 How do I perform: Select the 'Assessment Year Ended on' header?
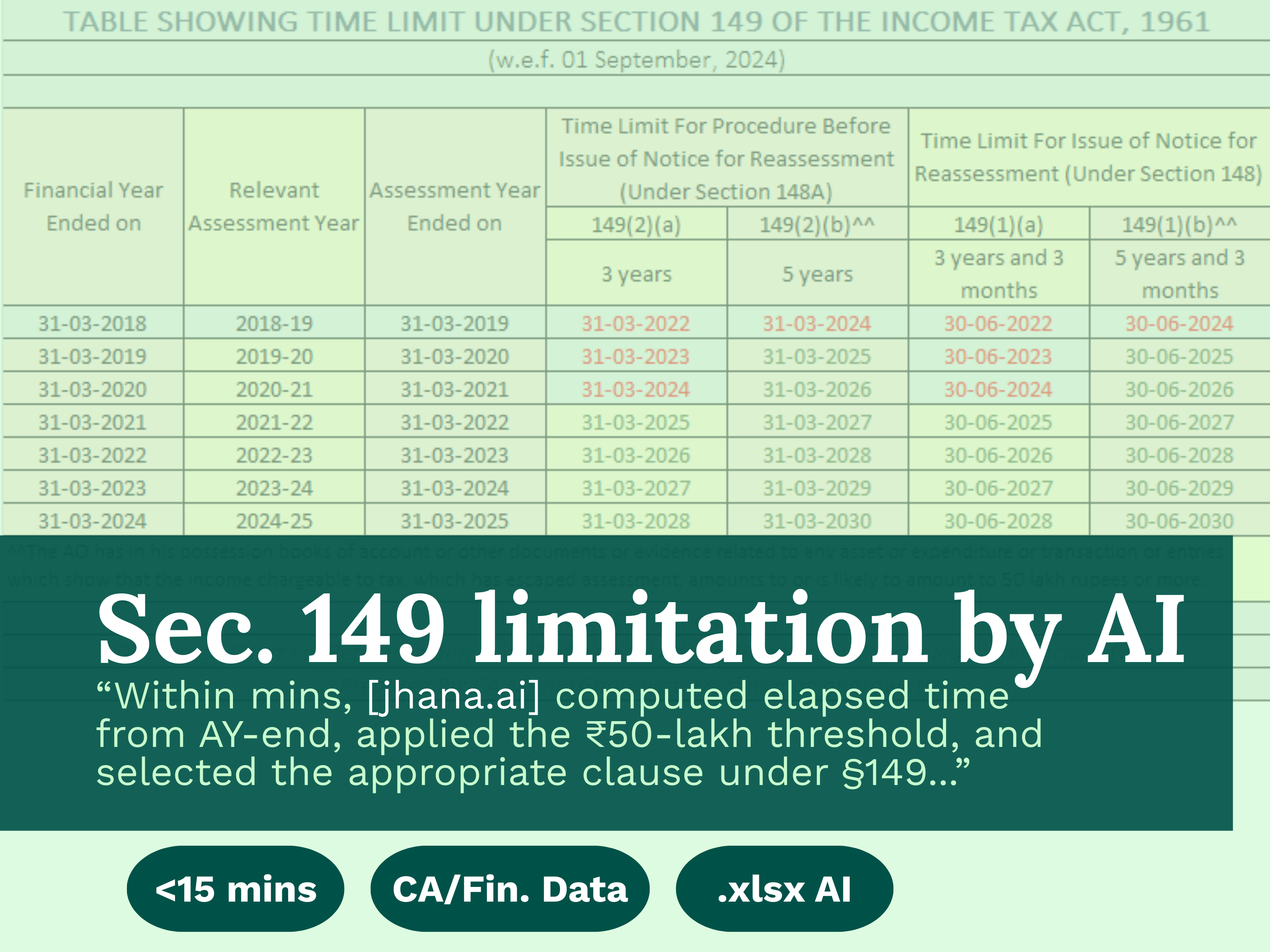(x=454, y=207)
